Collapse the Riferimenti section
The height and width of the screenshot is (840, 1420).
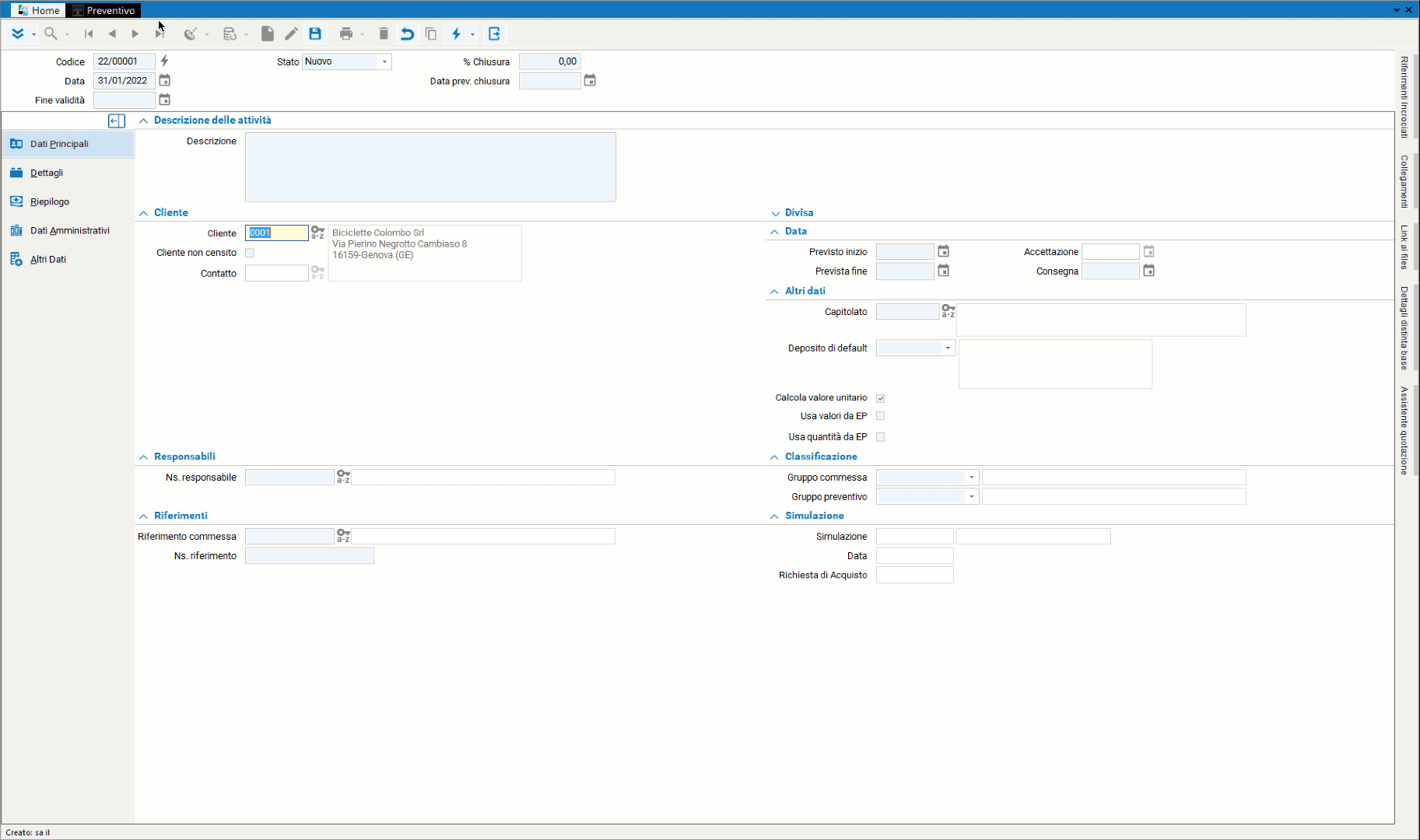(143, 516)
